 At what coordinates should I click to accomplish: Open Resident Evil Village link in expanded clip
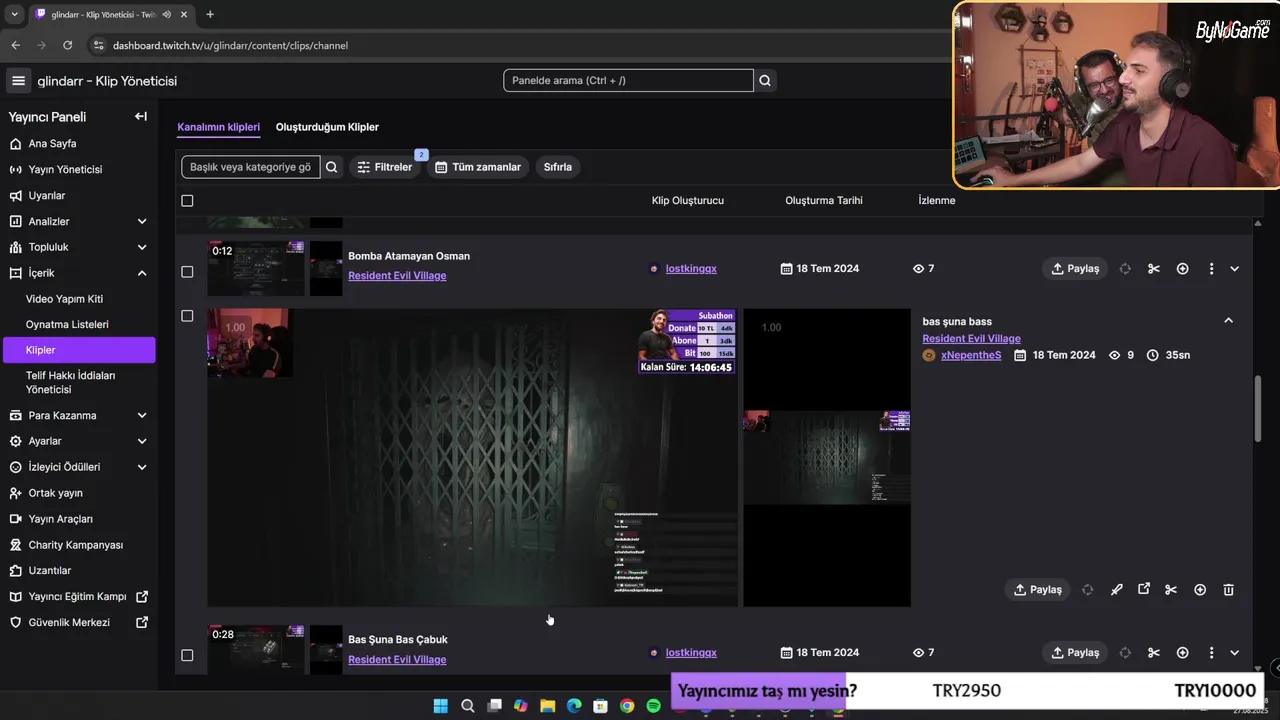(971, 339)
